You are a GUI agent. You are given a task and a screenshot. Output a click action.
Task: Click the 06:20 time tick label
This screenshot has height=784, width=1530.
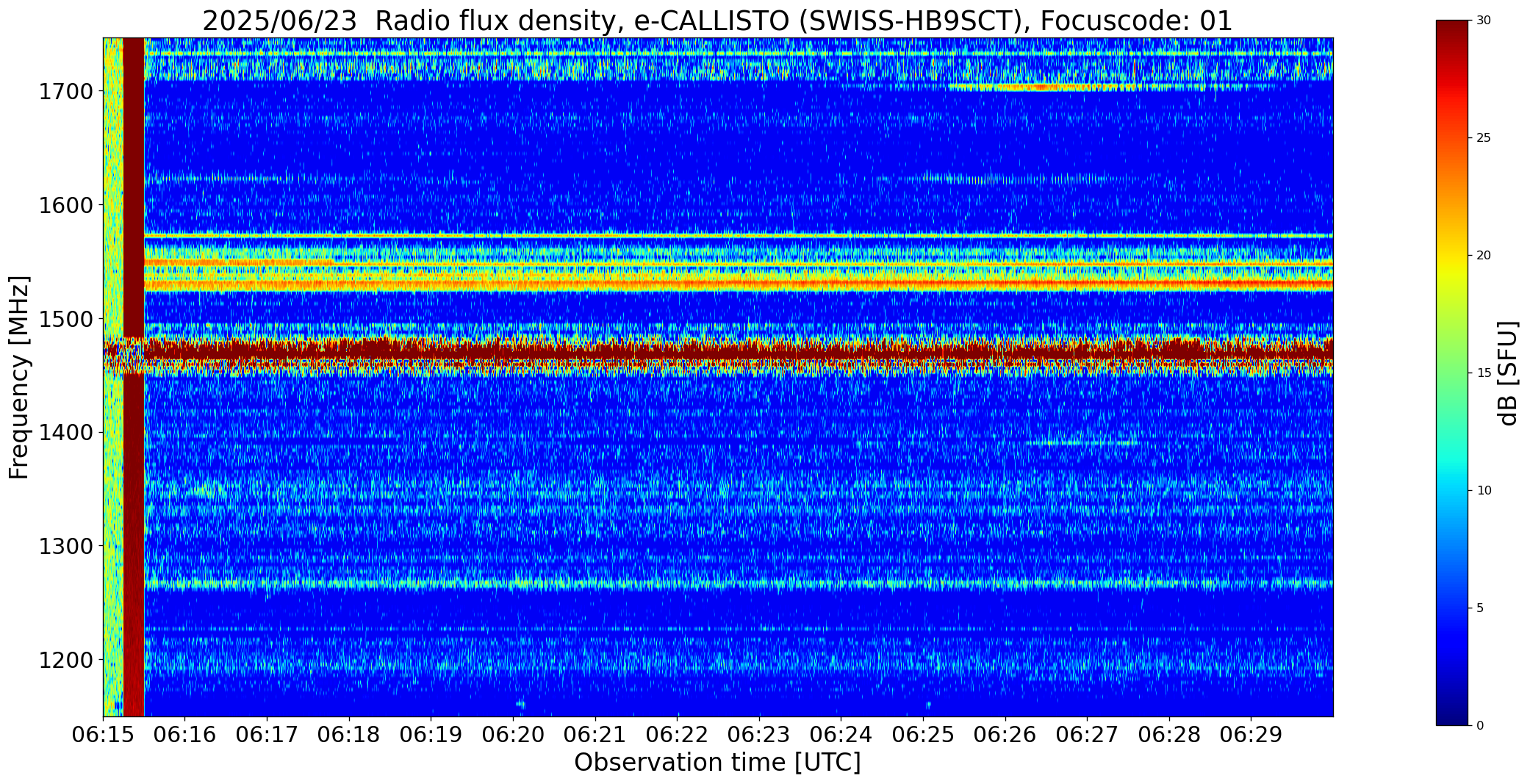[x=513, y=735]
